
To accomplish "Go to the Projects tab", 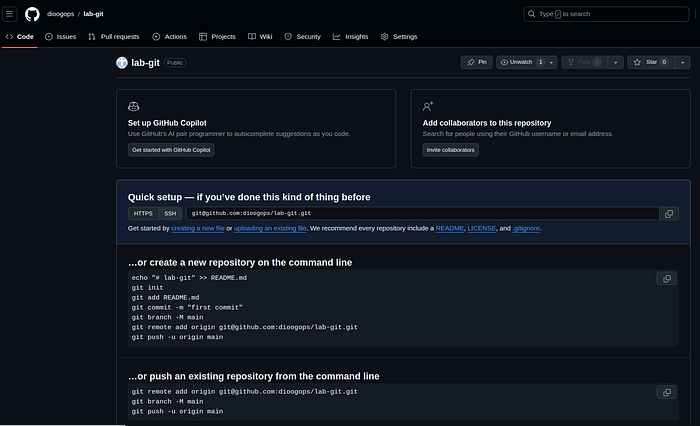I will tap(217, 37).
